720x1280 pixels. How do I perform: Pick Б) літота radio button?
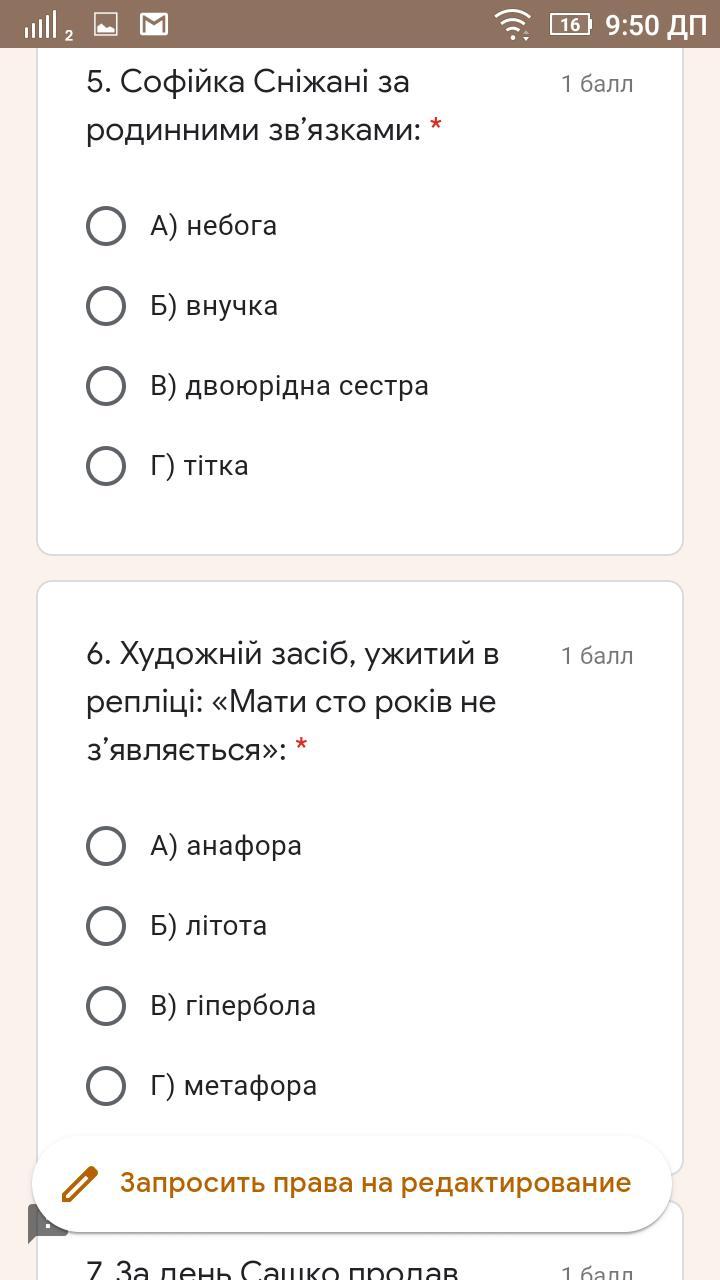(106, 926)
